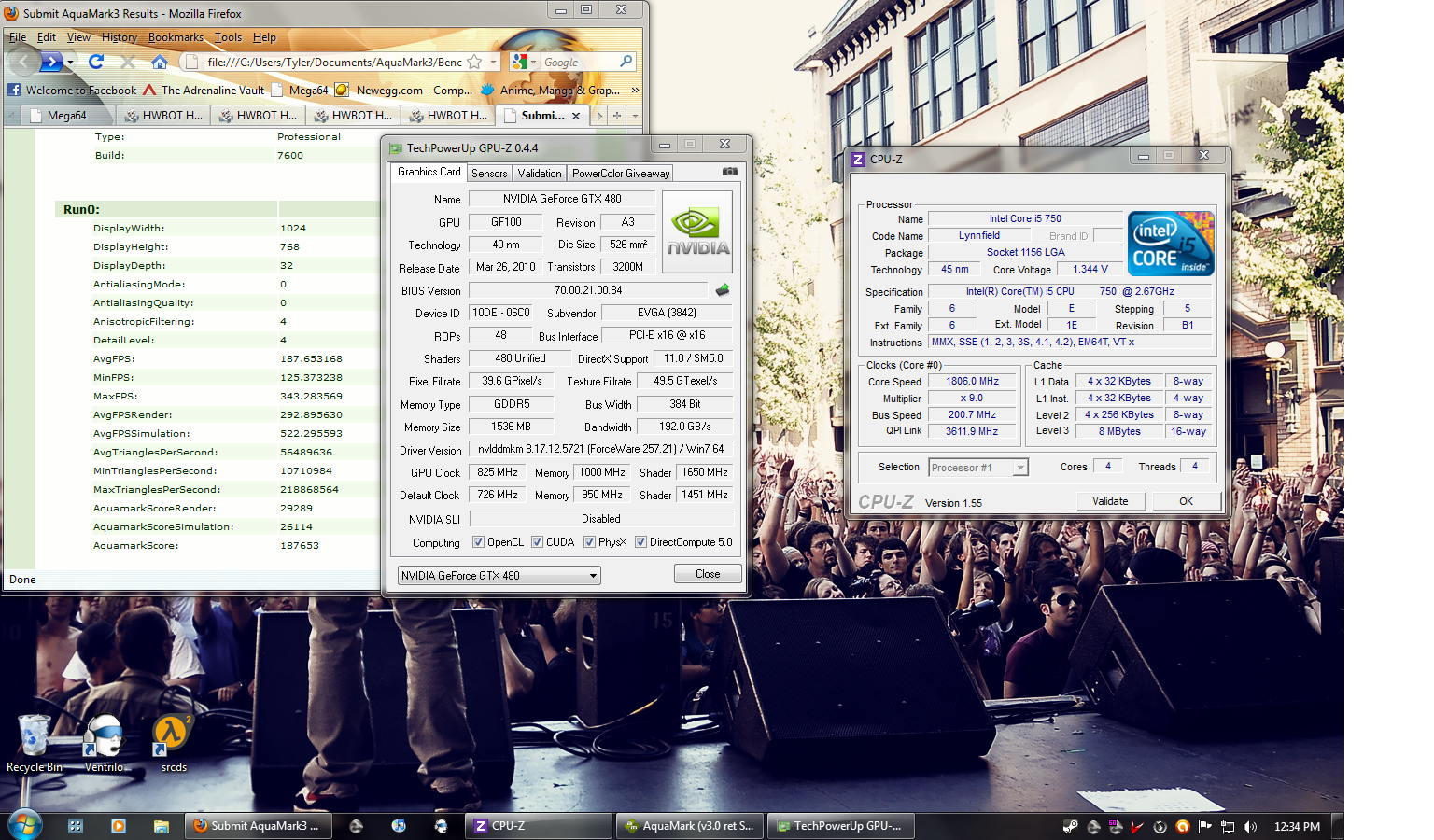Click the volume speaker tray icon
Image resolution: width=1434 pixels, height=840 pixels.
1250,827
